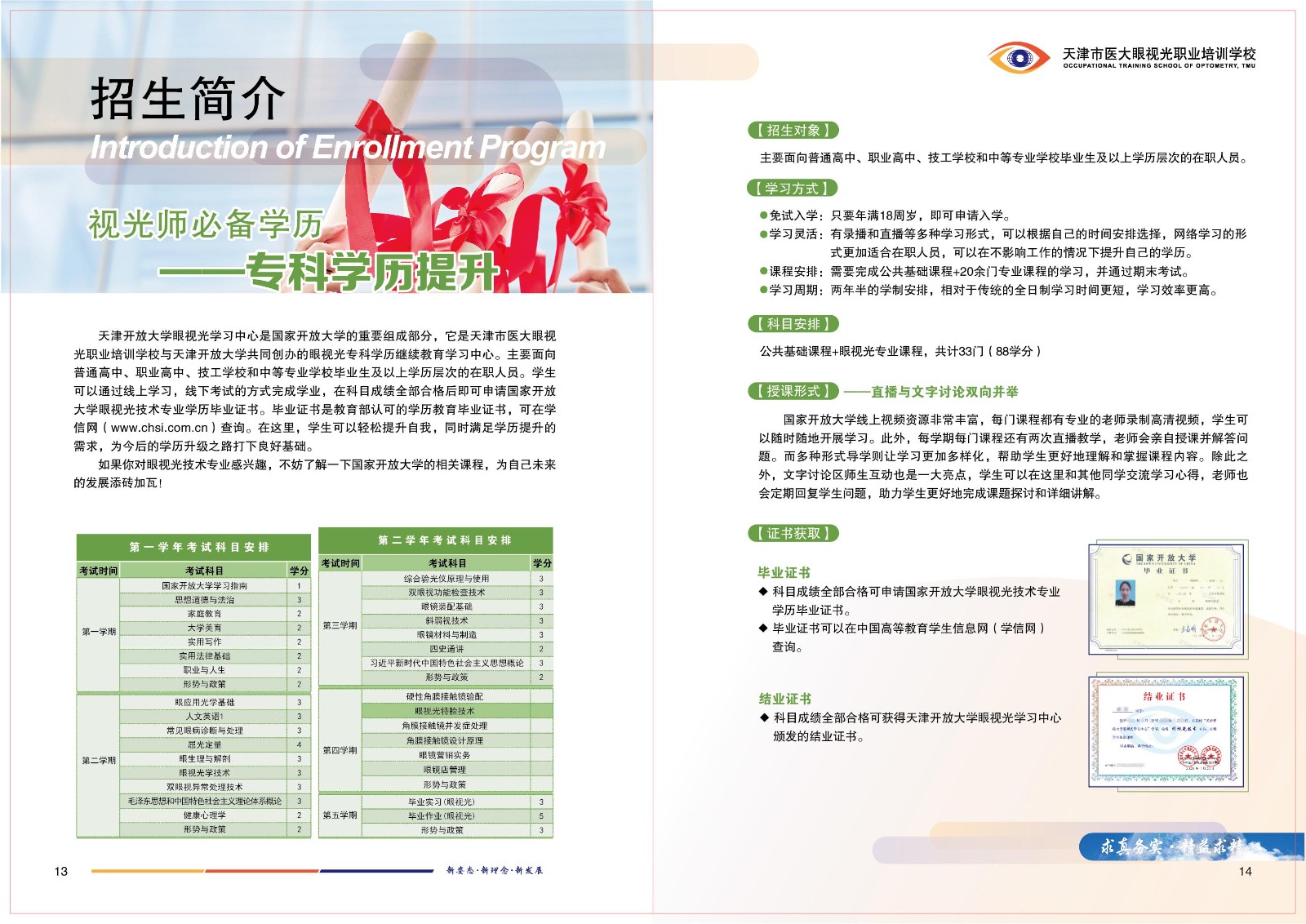Click the row 职业与人生
This screenshot has width=1306, height=924.
coord(215,670)
